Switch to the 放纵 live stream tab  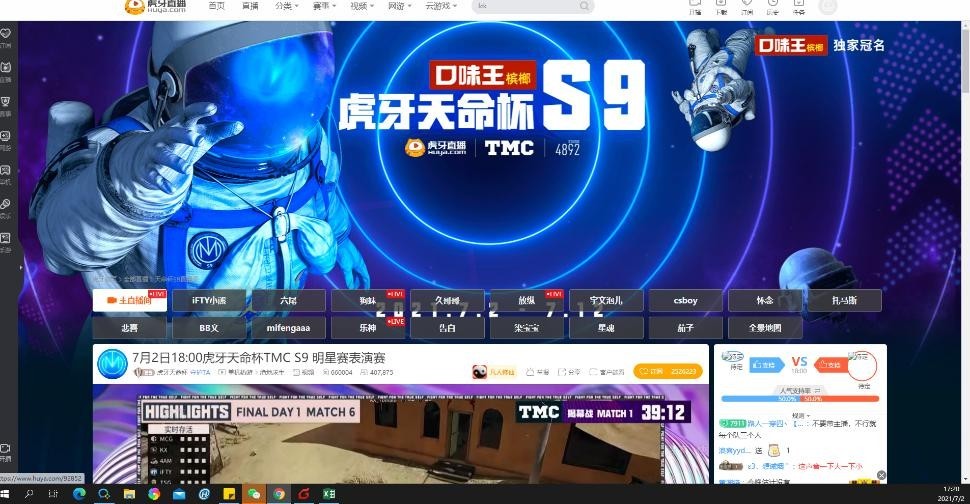526,301
